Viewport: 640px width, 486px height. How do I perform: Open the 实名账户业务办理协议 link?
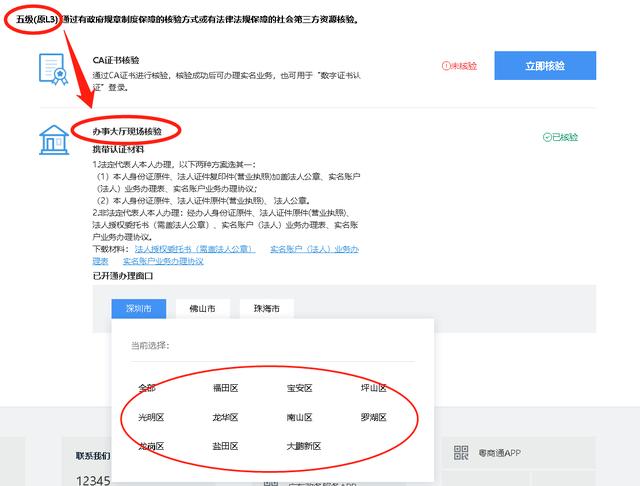pos(163,261)
